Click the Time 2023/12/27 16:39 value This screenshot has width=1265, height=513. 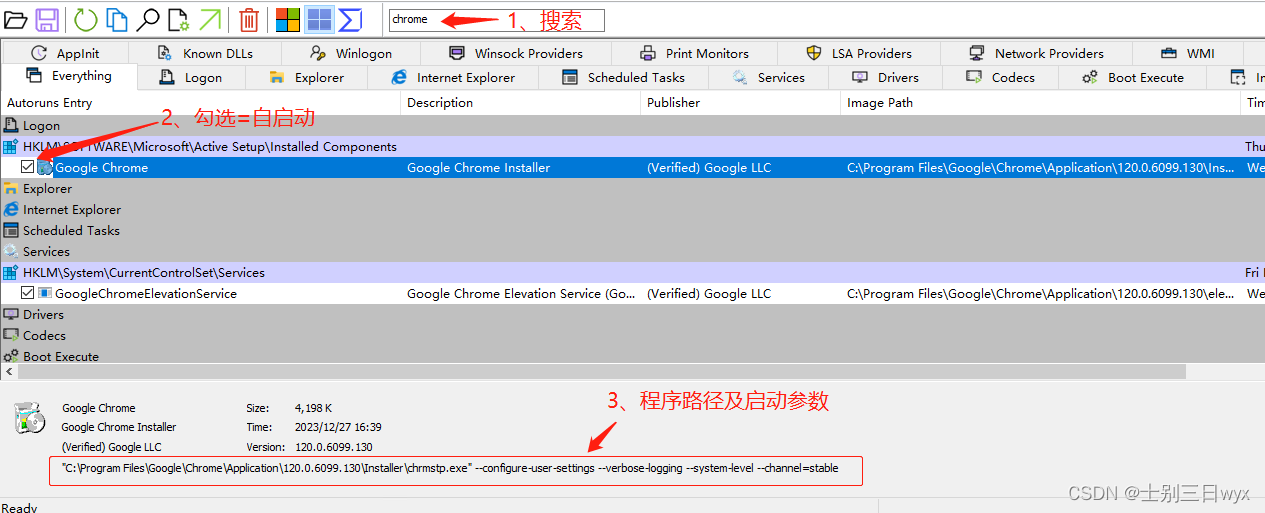click(337, 427)
